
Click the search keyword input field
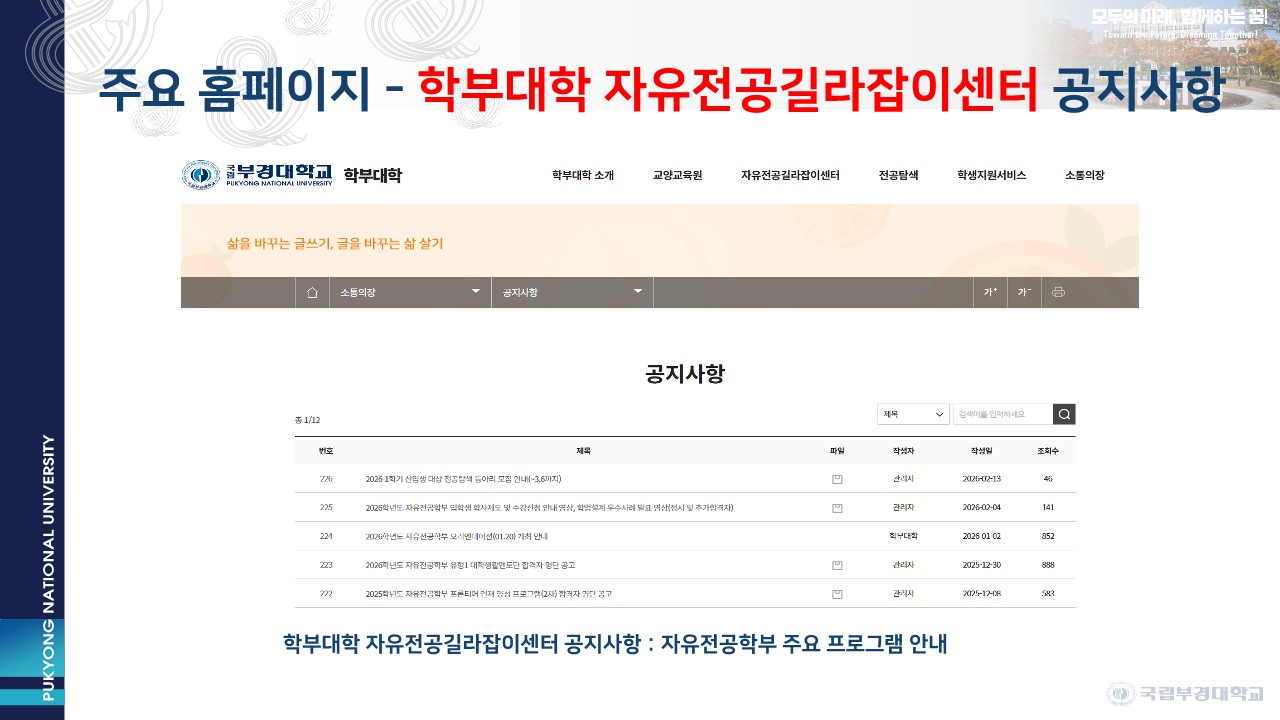[1002, 414]
